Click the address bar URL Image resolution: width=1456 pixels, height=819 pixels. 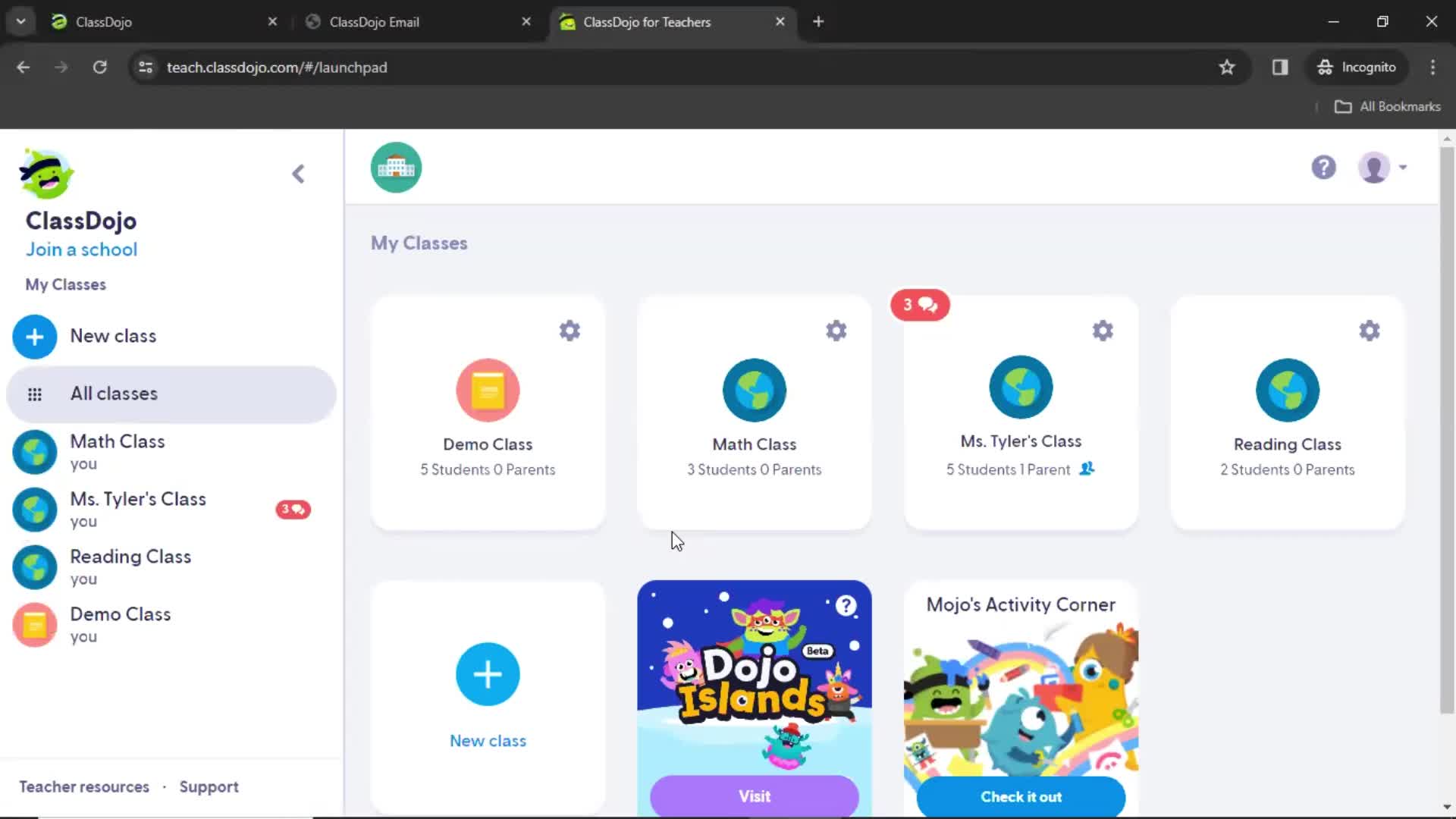point(277,67)
